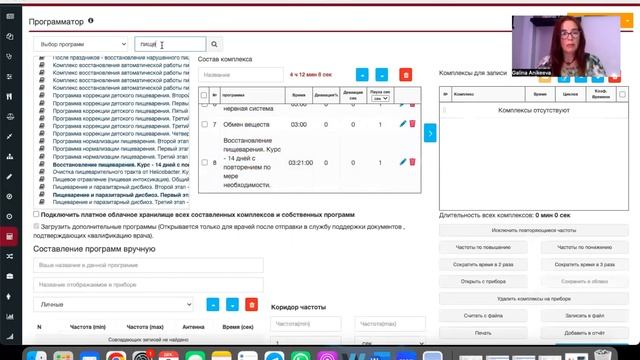This screenshot has width=640, height=360.
Task: Edit the Обмен веществ row with pencil
Action: (403, 124)
